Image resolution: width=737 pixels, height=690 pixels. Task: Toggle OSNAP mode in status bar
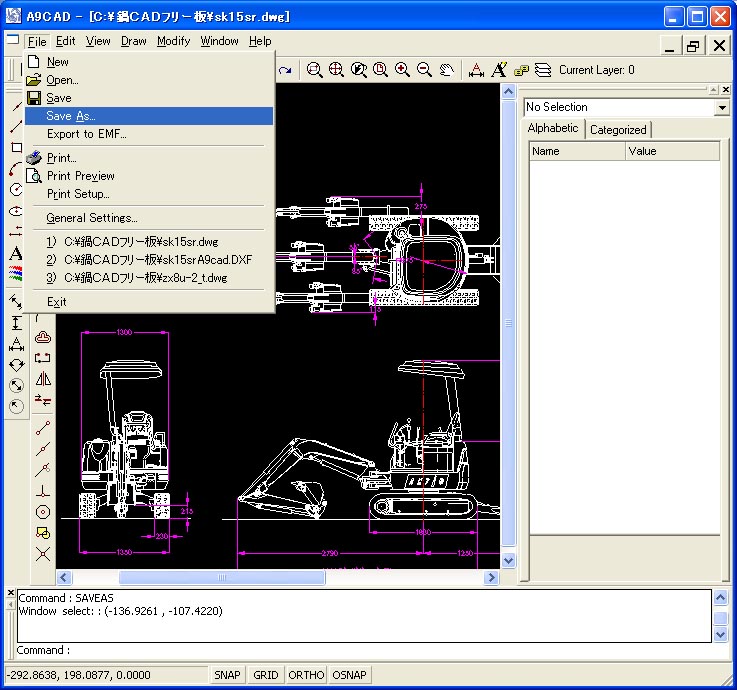[x=349, y=675]
